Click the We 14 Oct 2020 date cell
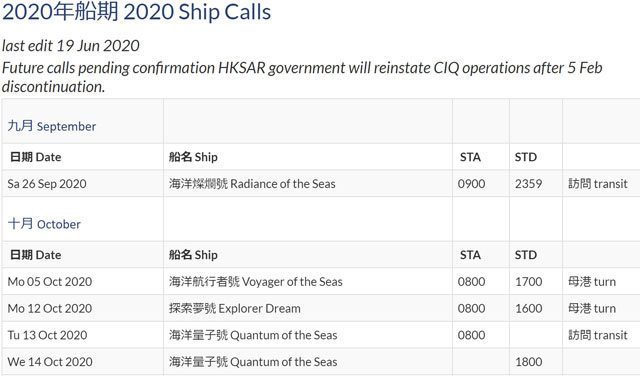 [x=50, y=362]
